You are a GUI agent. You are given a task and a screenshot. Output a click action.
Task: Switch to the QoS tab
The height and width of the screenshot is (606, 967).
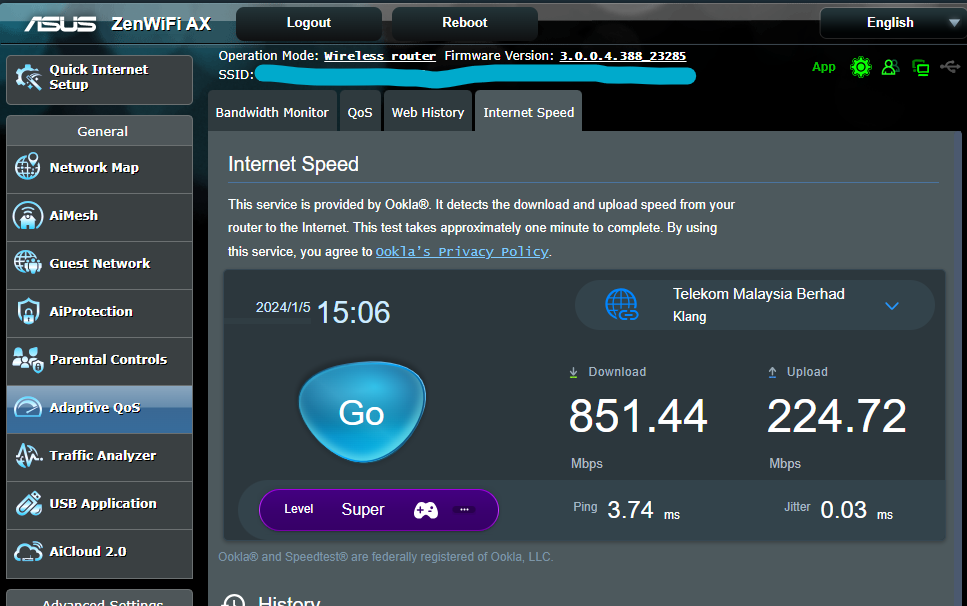(x=360, y=112)
